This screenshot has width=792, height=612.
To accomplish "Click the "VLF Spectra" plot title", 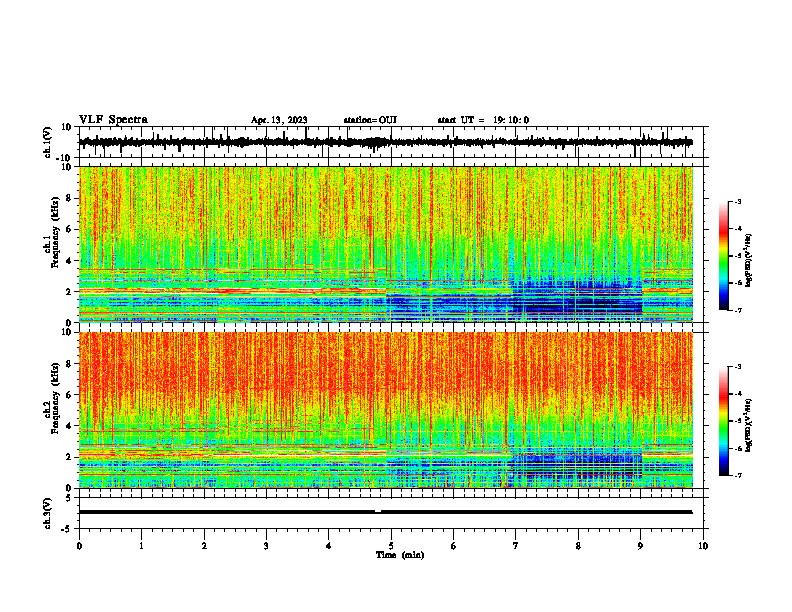I will point(113,120).
